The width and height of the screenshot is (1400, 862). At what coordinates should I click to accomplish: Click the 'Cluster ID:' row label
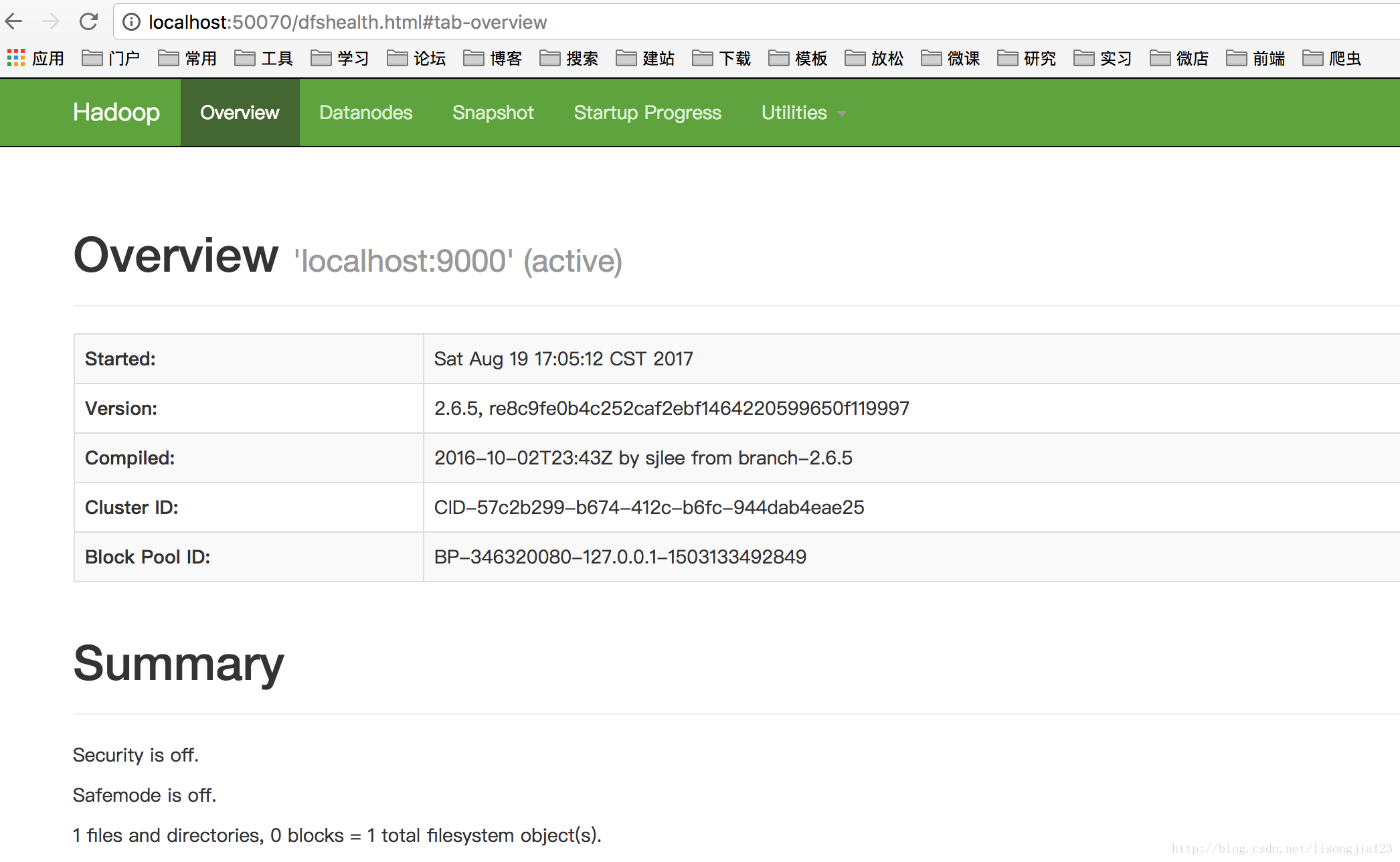click(132, 507)
